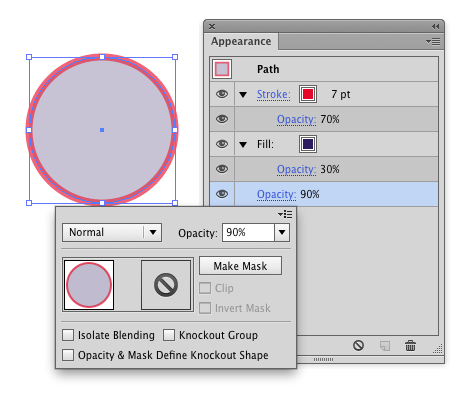Image resolution: width=465 pixels, height=410 pixels.
Task: Open the Appearance panel options menu
Action: (x=433, y=41)
